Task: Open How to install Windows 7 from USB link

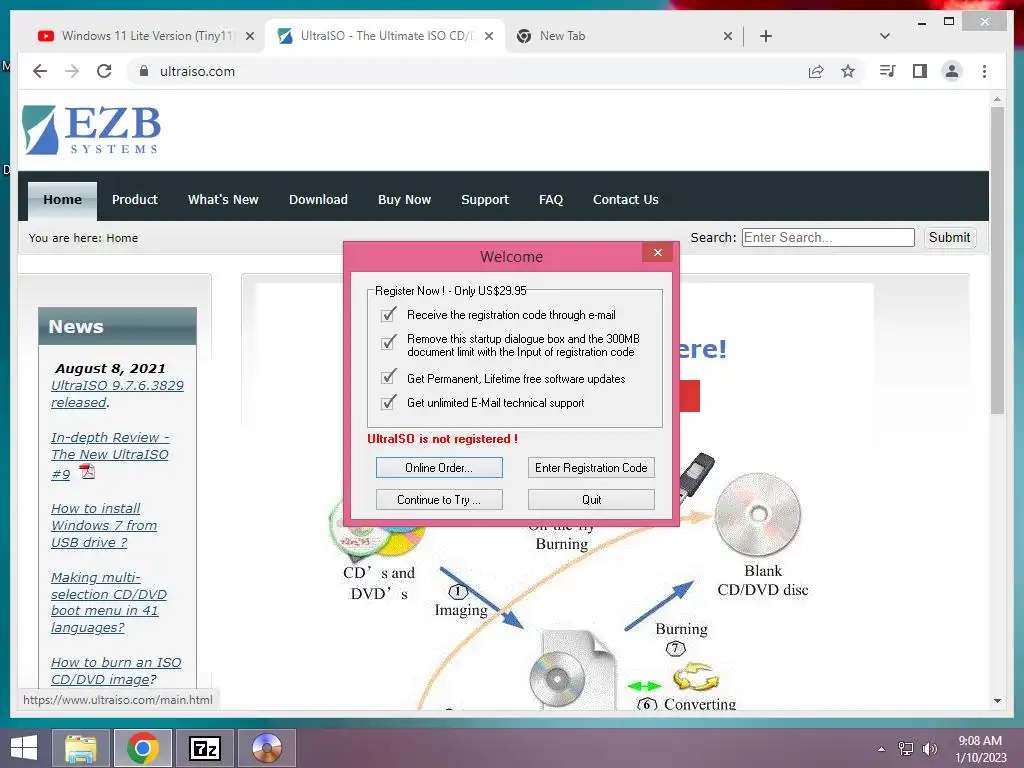Action: (104, 525)
